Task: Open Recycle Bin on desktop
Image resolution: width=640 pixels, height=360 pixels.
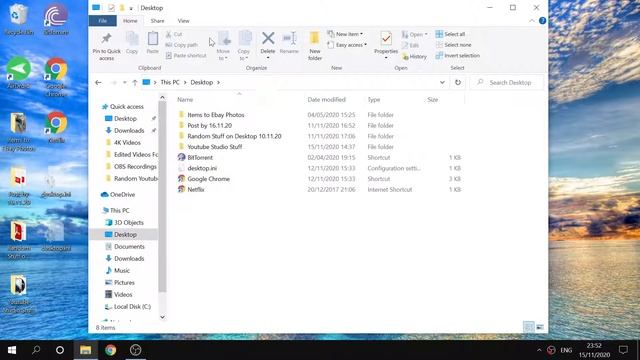Action: 18,20
